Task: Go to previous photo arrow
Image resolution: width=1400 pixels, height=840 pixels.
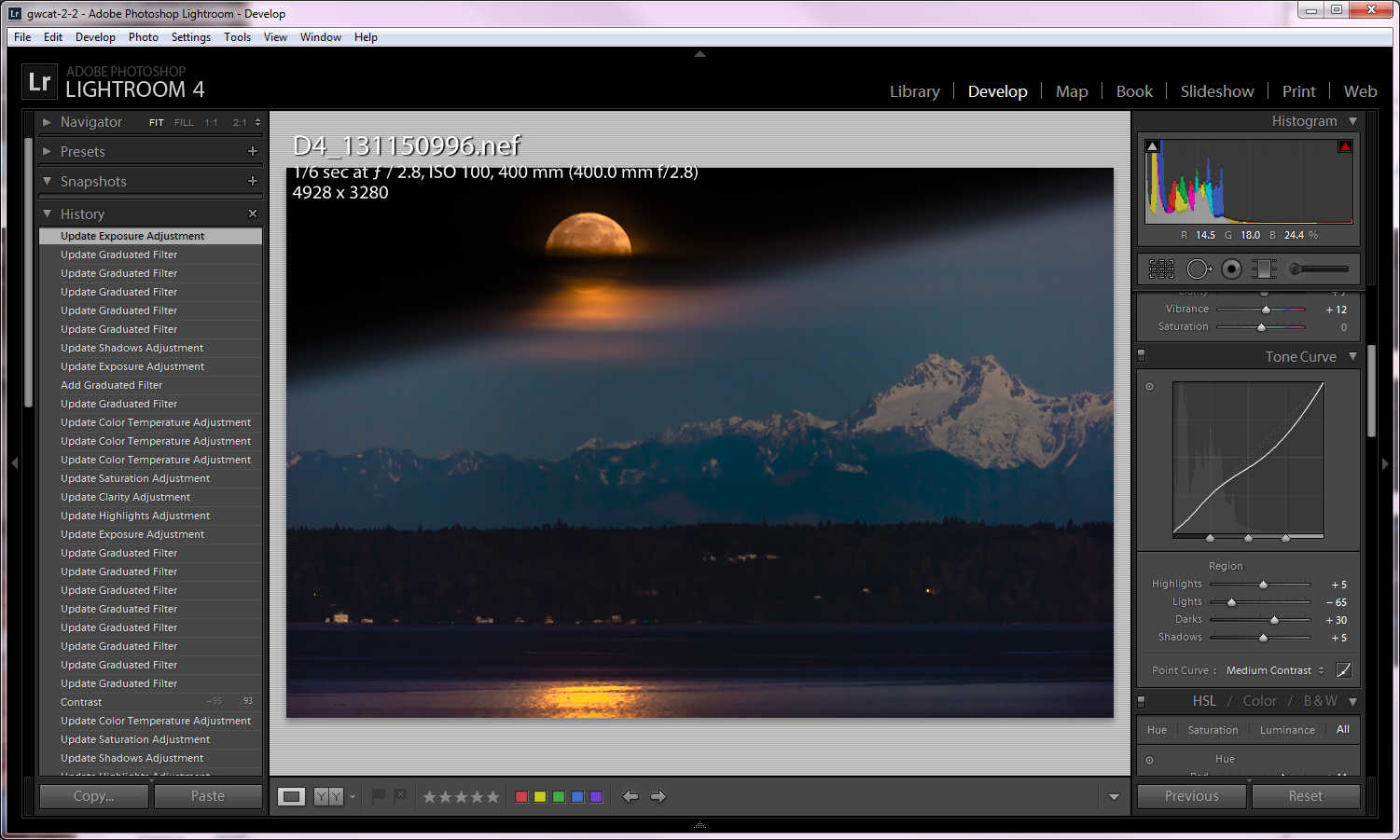Action: pyautogui.click(x=631, y=796)
